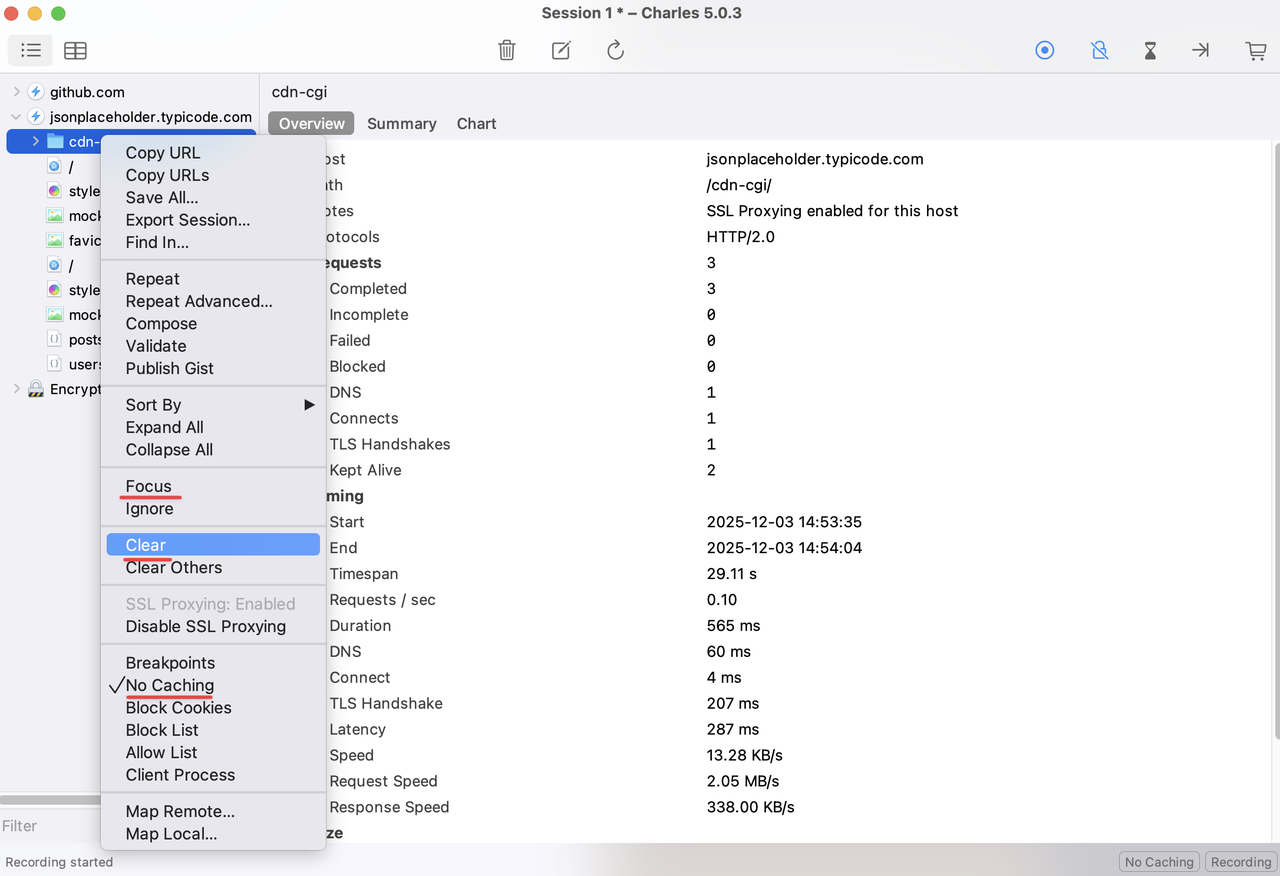Collapse jsonplaceholder.typicode.com in the sidebar

15,115
